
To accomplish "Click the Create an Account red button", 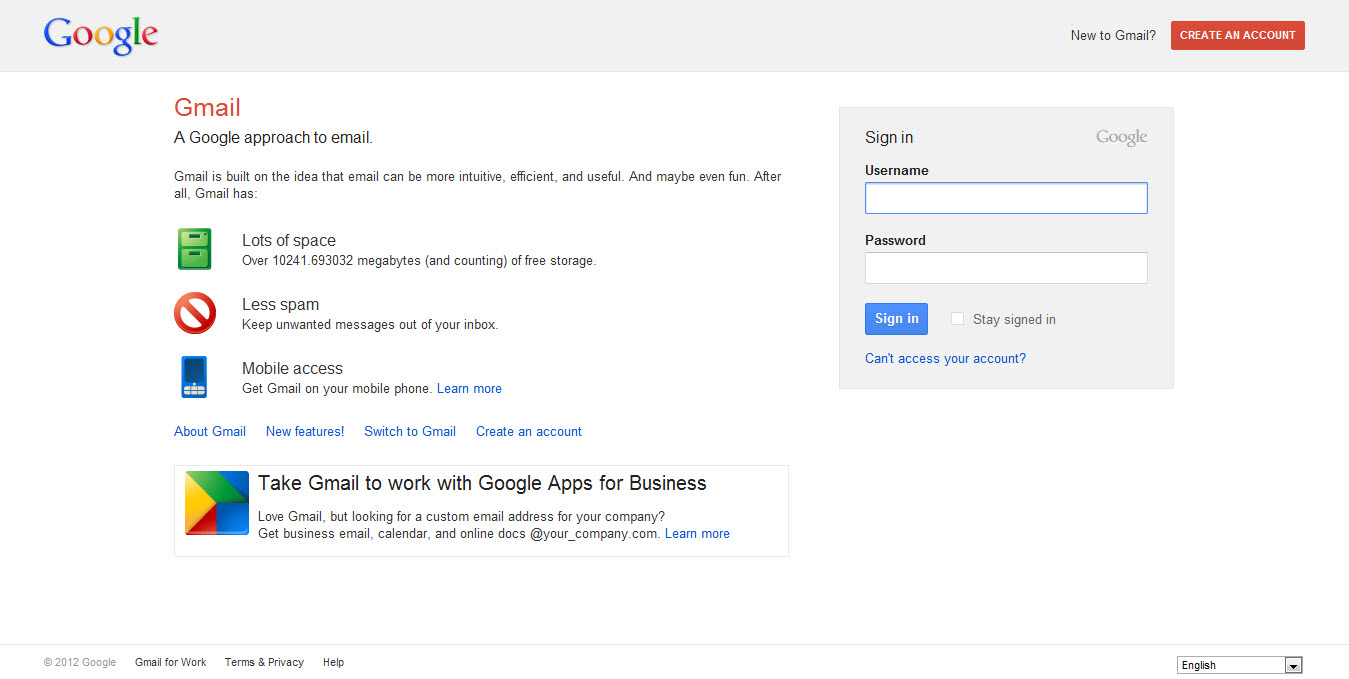I will [x=1238, y=35].
